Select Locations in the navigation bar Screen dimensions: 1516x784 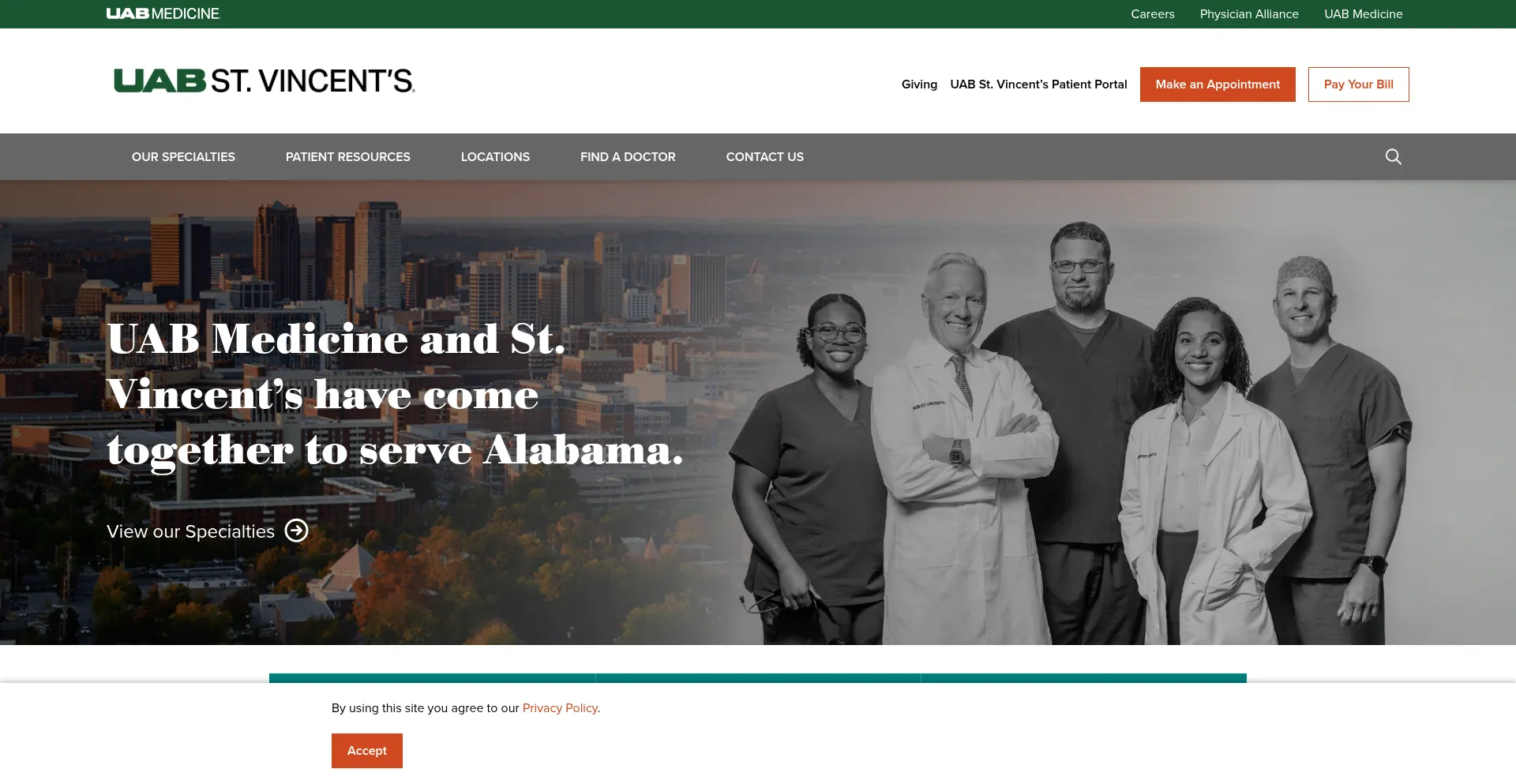(495, 156)
